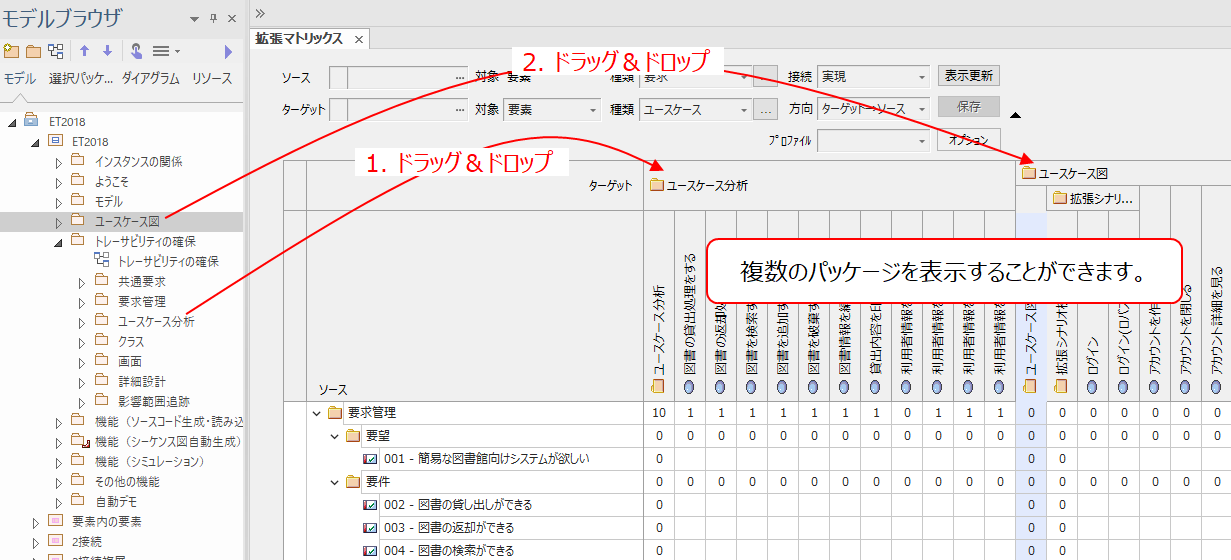Click the plain folder icon in the browser toolbar

33,51
